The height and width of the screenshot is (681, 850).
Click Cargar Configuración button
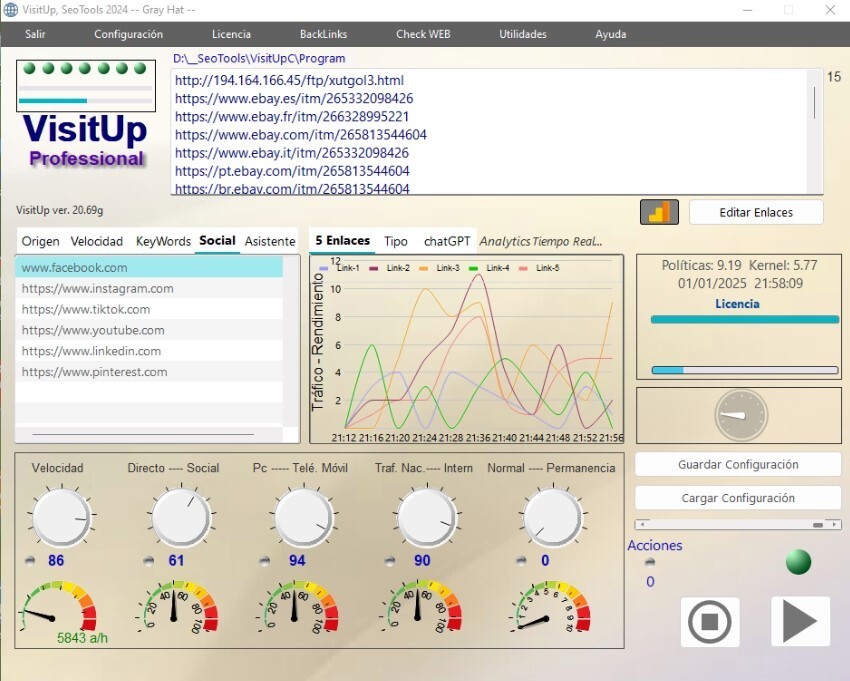pos(738,498)
